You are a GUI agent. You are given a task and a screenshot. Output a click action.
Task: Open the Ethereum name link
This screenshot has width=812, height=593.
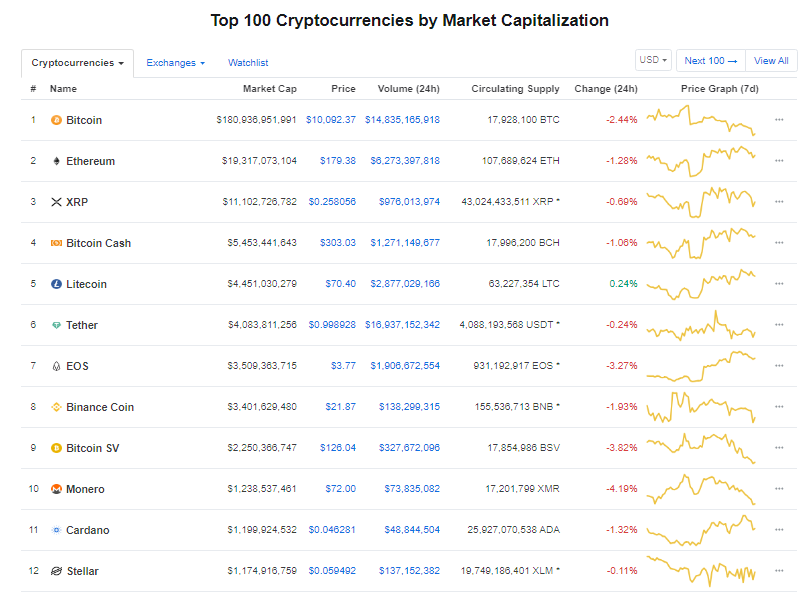coord(91,161)
